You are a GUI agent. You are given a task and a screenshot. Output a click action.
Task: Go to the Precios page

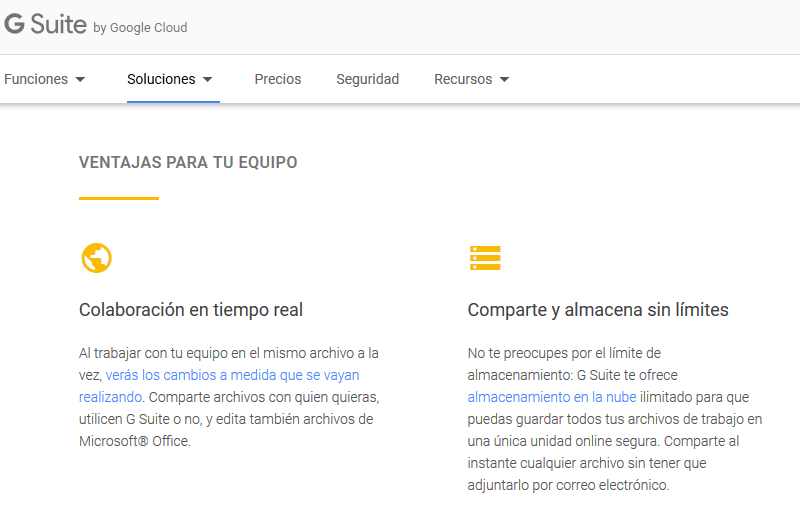tap(278, 79)
